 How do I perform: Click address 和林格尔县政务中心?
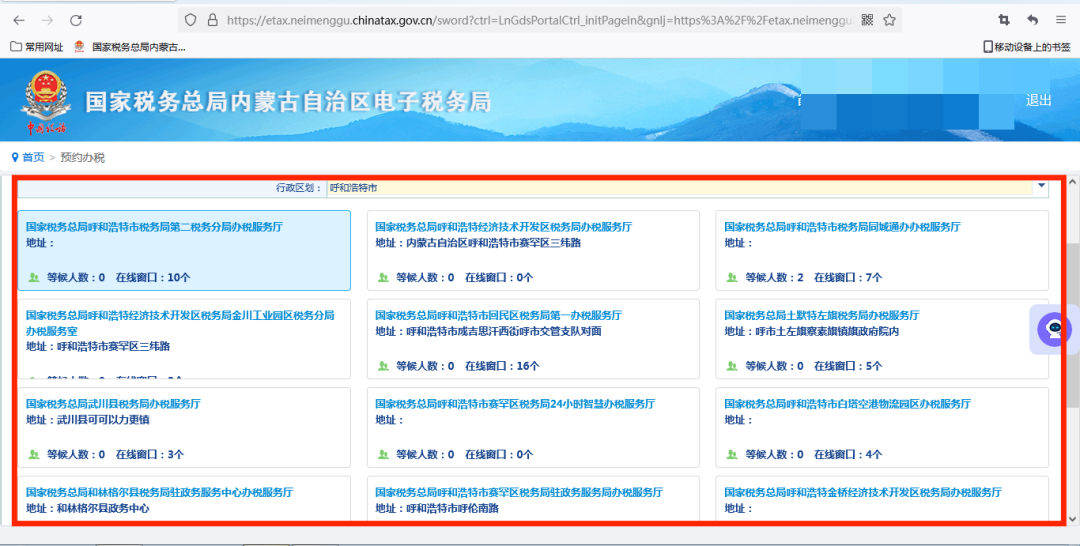pos(103,508)
